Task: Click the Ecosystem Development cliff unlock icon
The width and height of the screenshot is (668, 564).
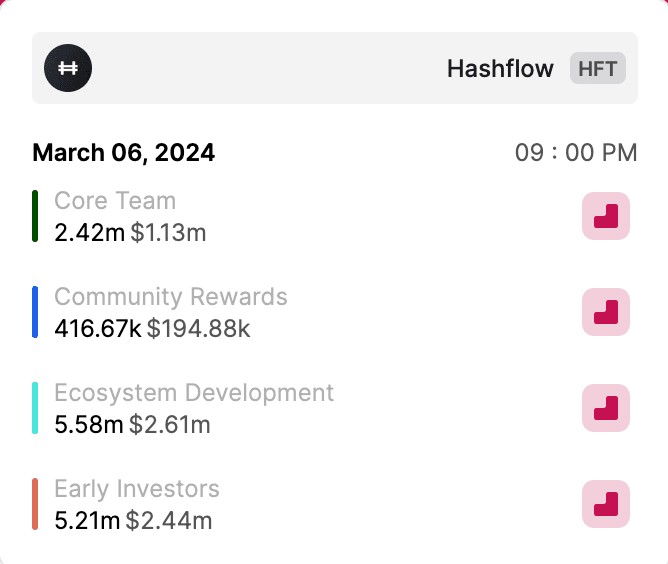Action: (606, 408)
